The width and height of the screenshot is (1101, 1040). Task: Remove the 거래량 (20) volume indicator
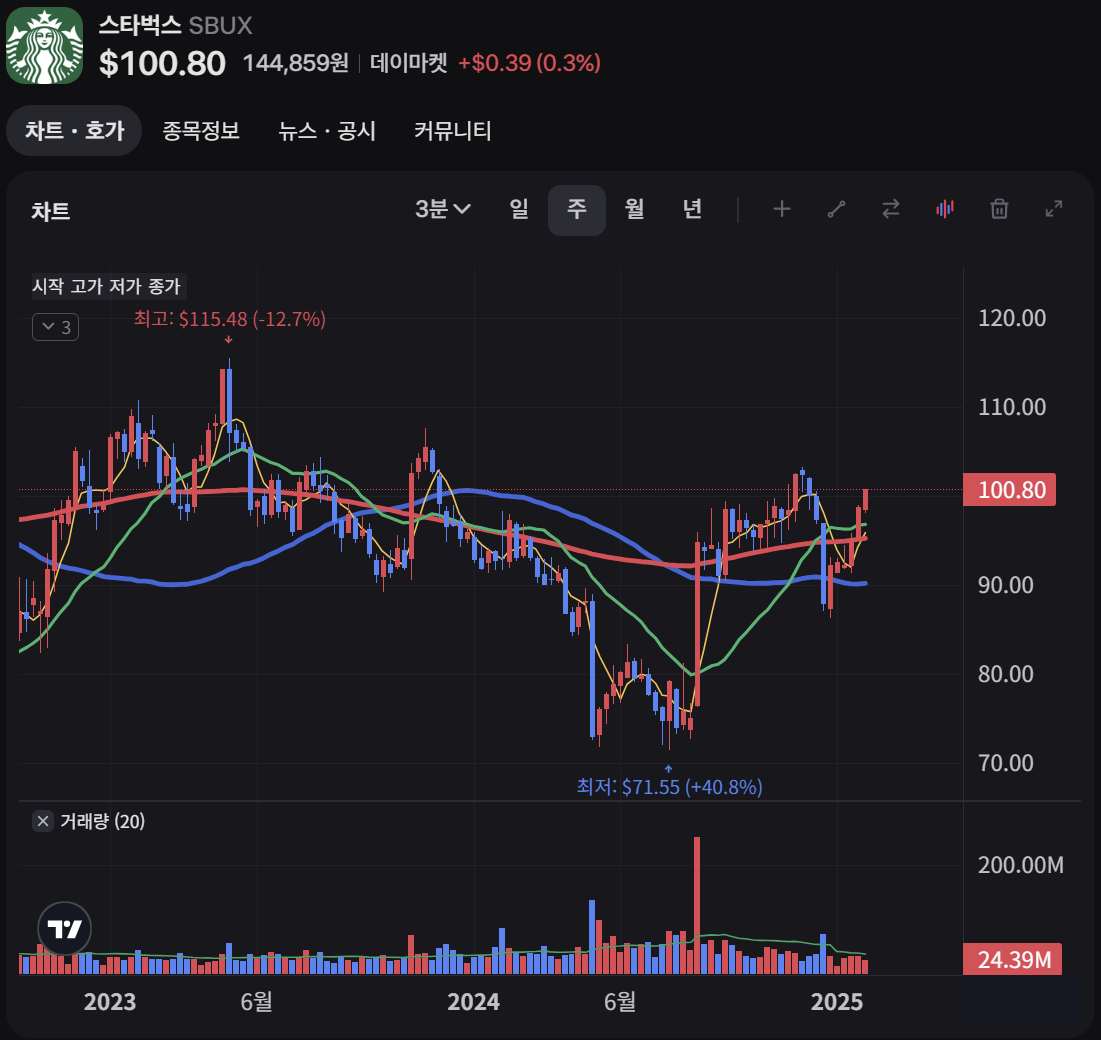pyautogui.click(x=43, y=821)
